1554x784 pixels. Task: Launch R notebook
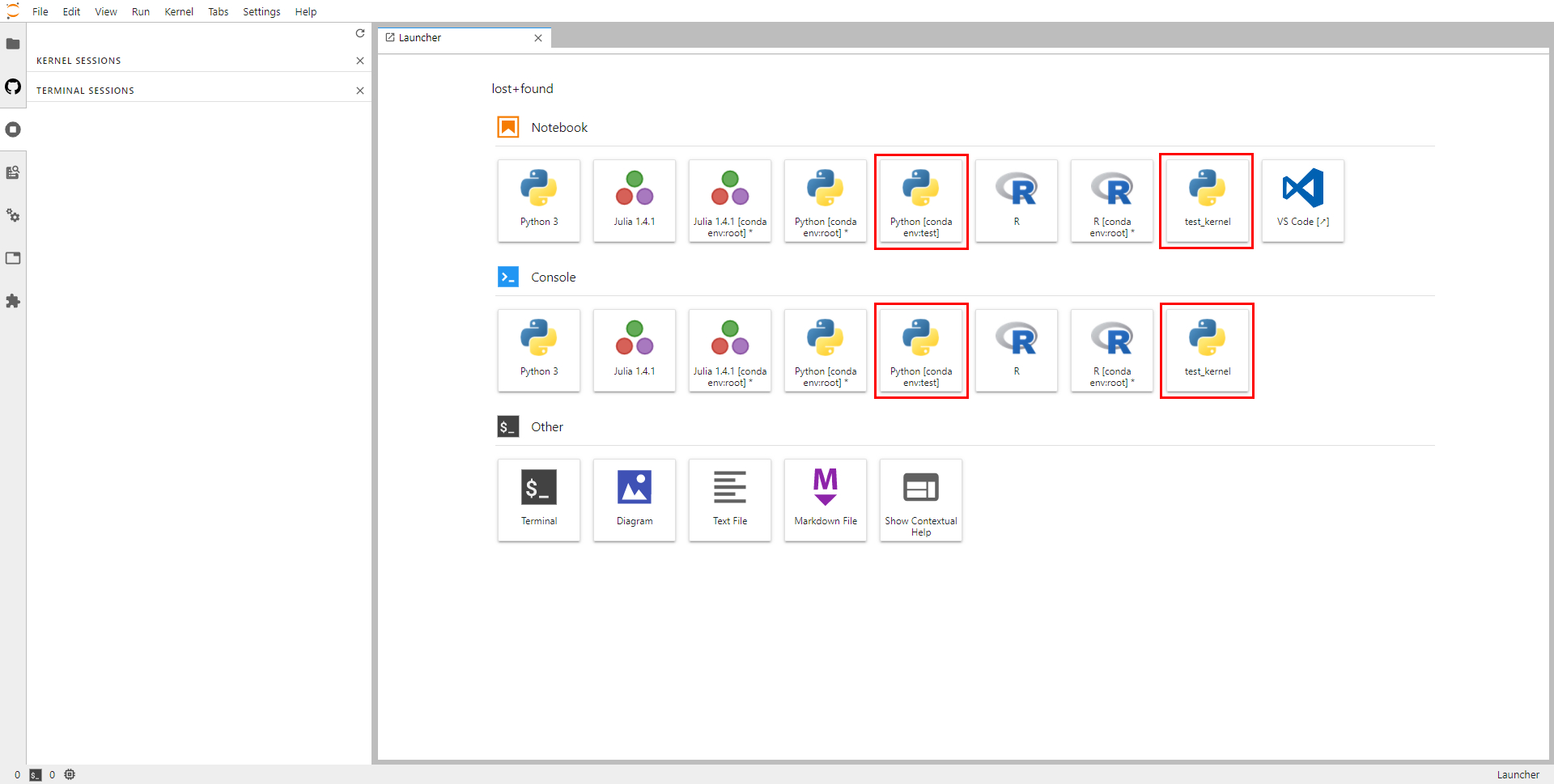[x=1017, y=201]
